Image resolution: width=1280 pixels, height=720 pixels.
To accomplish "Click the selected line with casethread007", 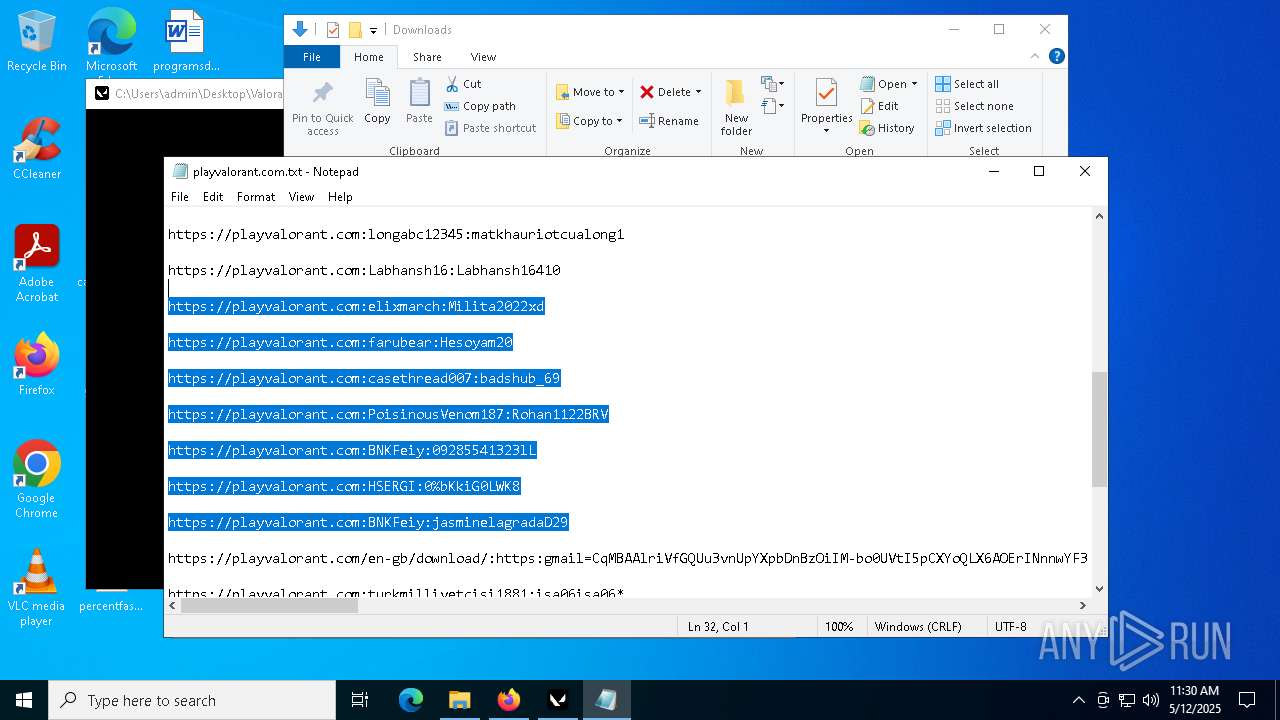I will pyautogui.click(x=364, y=378).
